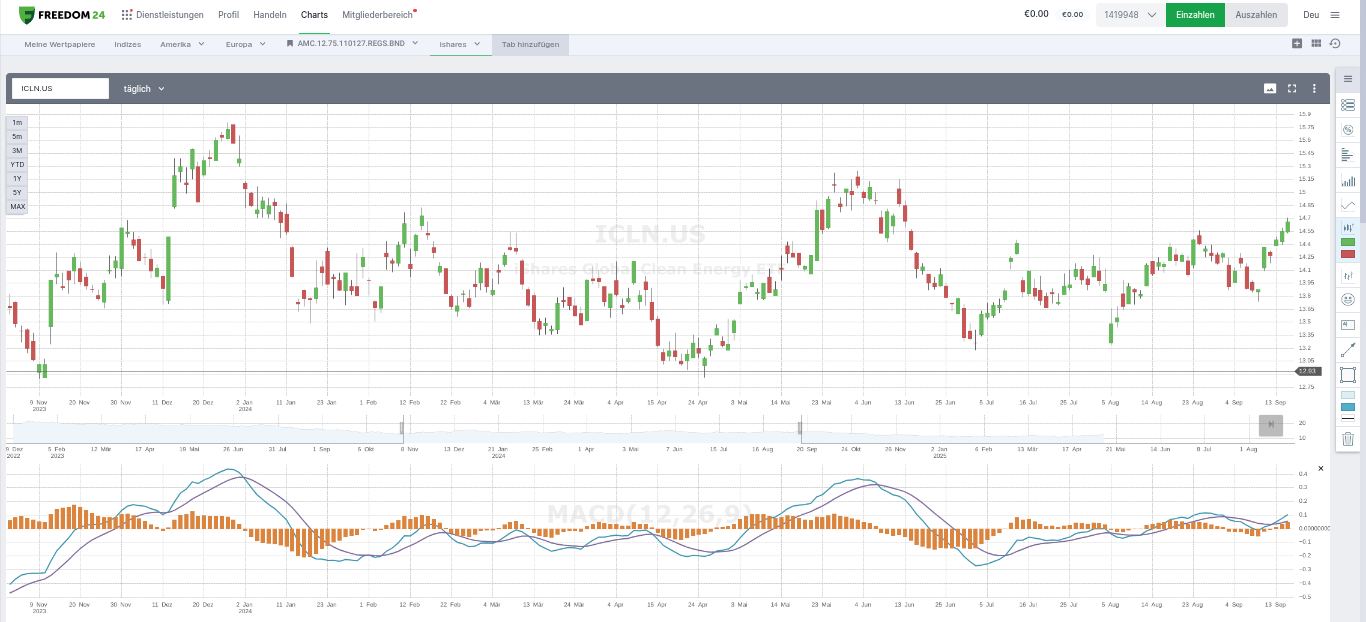Pick the green up-candle color swatch
This screenshot has height=622, width=1366.
point(1347,242)
